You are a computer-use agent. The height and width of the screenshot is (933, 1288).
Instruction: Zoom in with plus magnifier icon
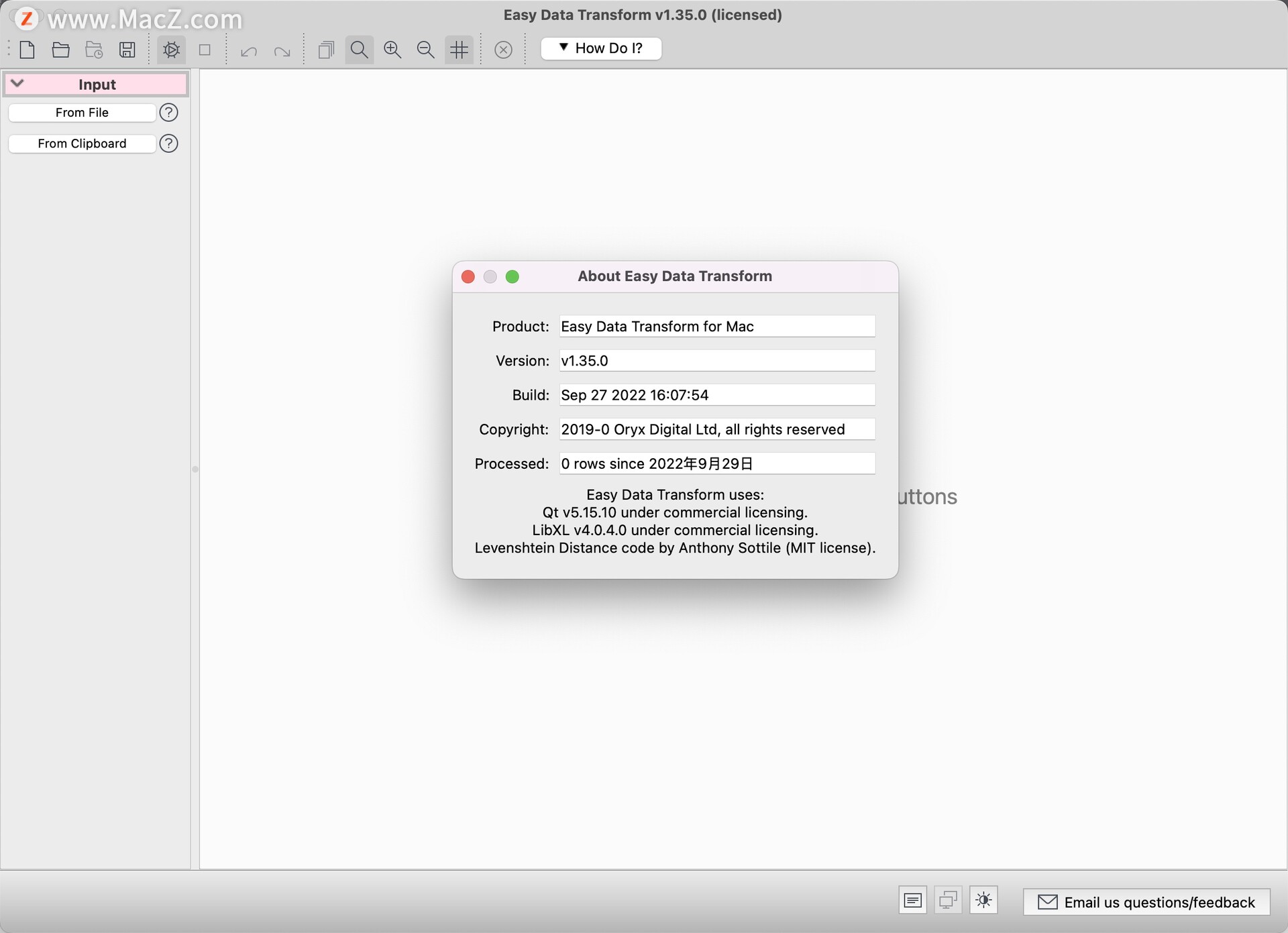[x=392, y=50]
